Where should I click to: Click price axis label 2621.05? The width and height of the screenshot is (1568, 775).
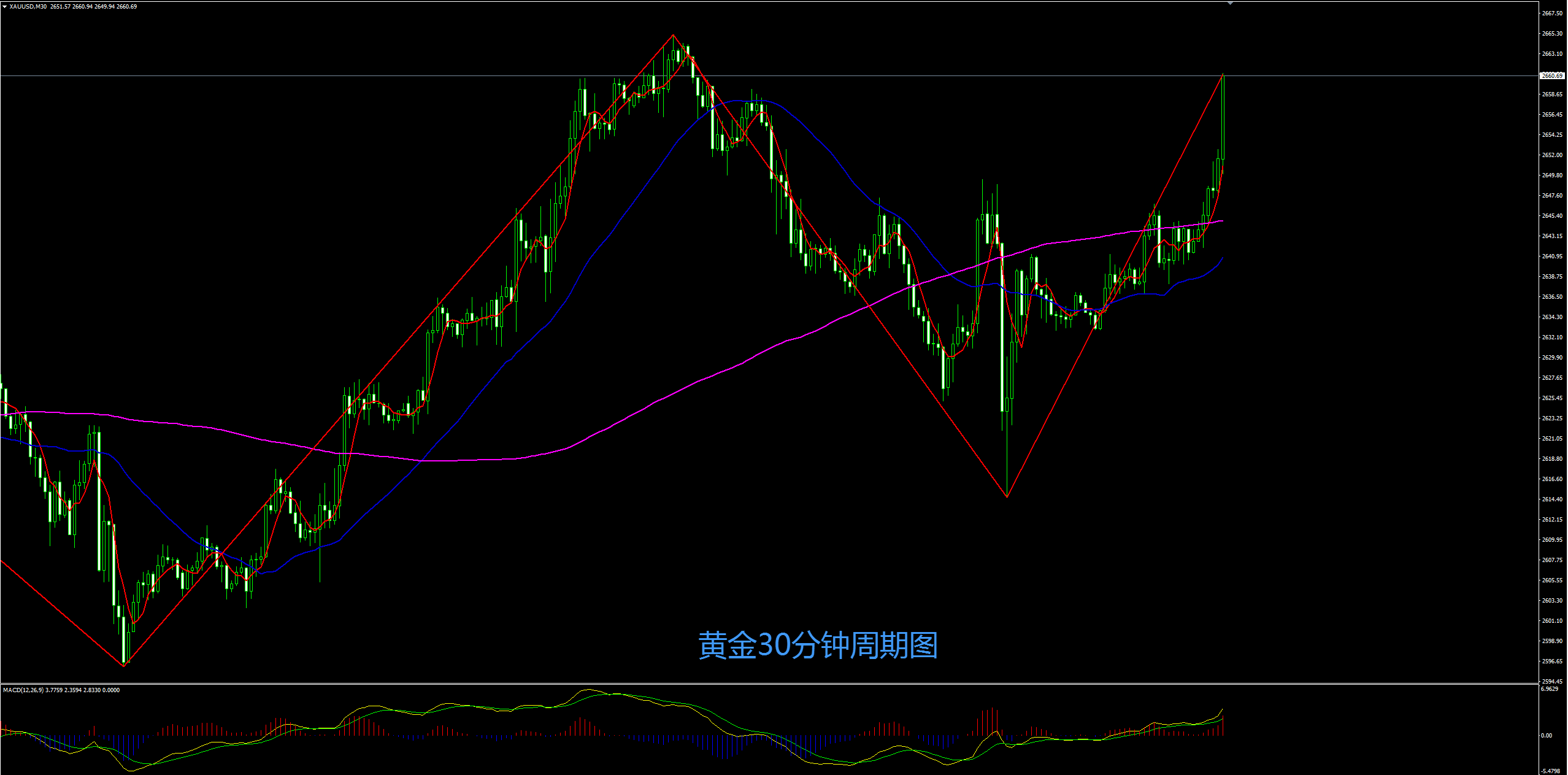pos(1552,439)
